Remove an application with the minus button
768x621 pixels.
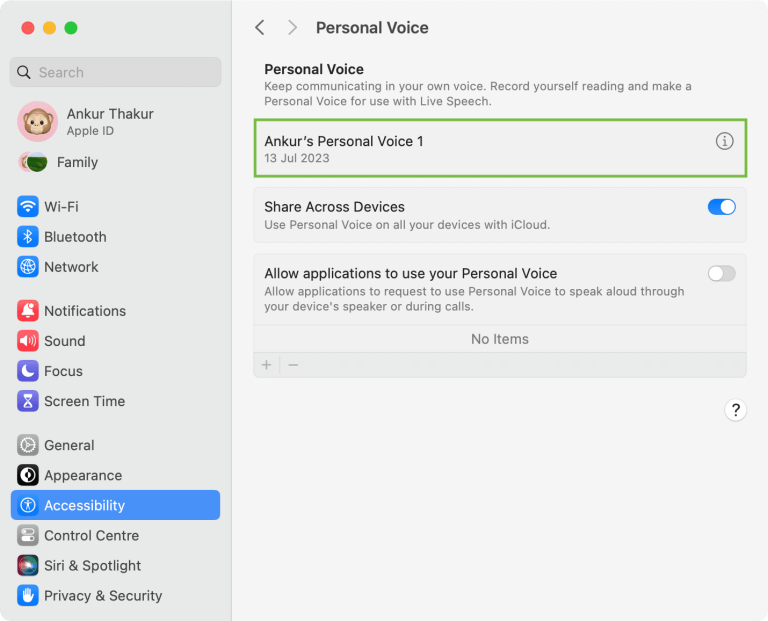pyautogui.click(x=293, y=365)
